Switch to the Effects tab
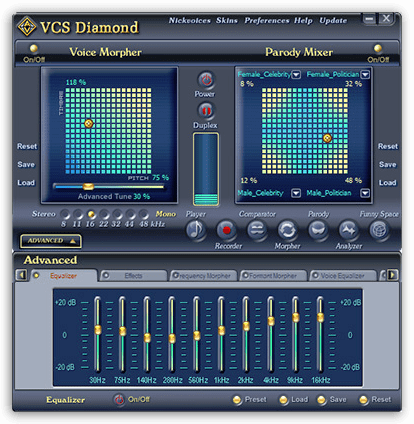The height and width of the screenshot is (424, 414). click(x=133, y=276)
